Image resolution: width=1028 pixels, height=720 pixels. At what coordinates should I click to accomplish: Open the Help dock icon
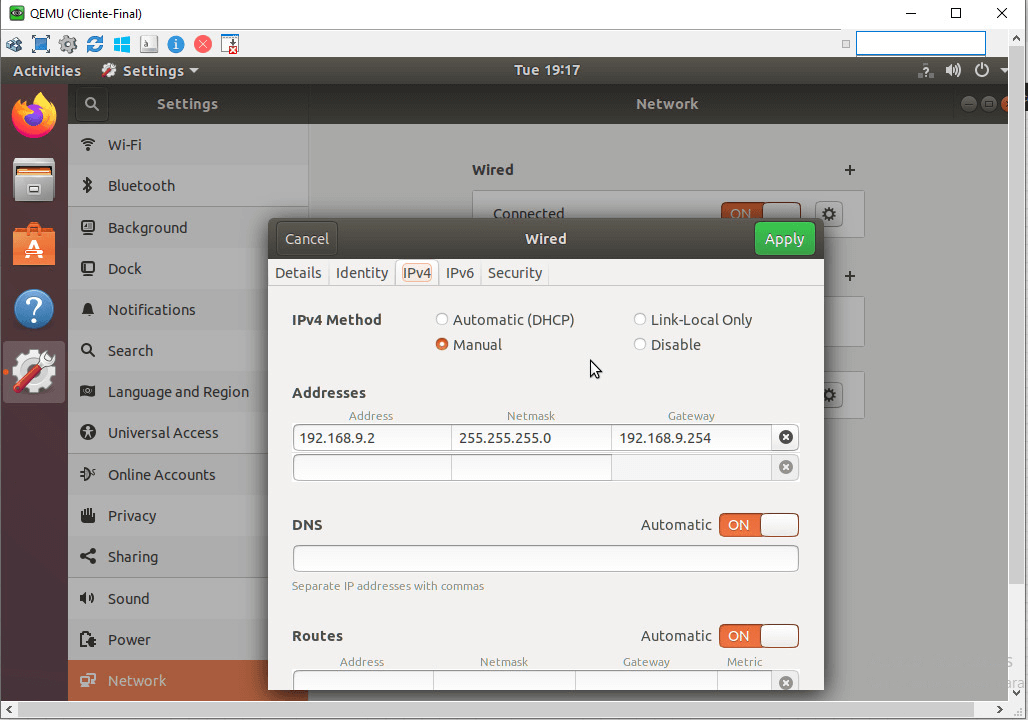34,309
